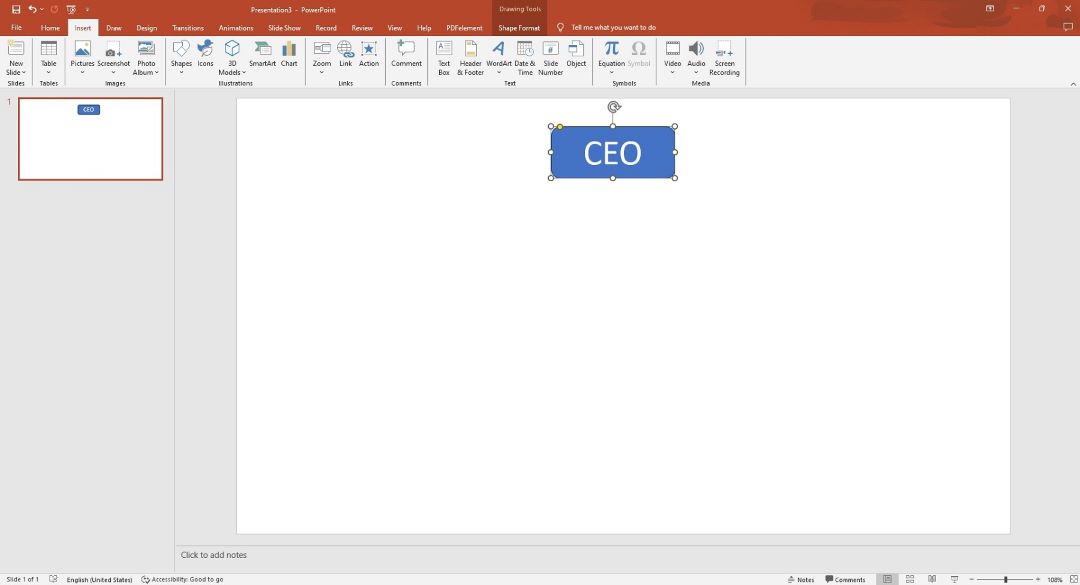Click Tell me what you want to do

point(613,28)
